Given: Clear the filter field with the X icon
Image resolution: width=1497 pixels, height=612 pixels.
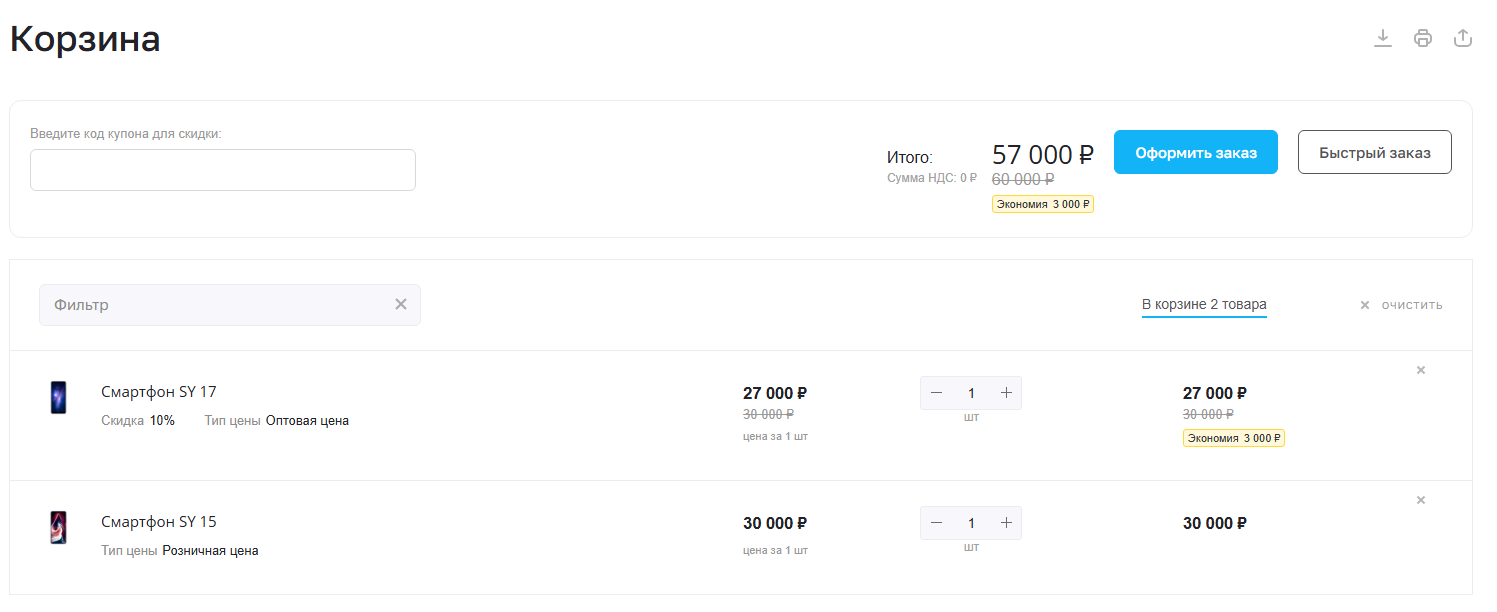Looking at the screenshot, I should (x=401, y=304).
